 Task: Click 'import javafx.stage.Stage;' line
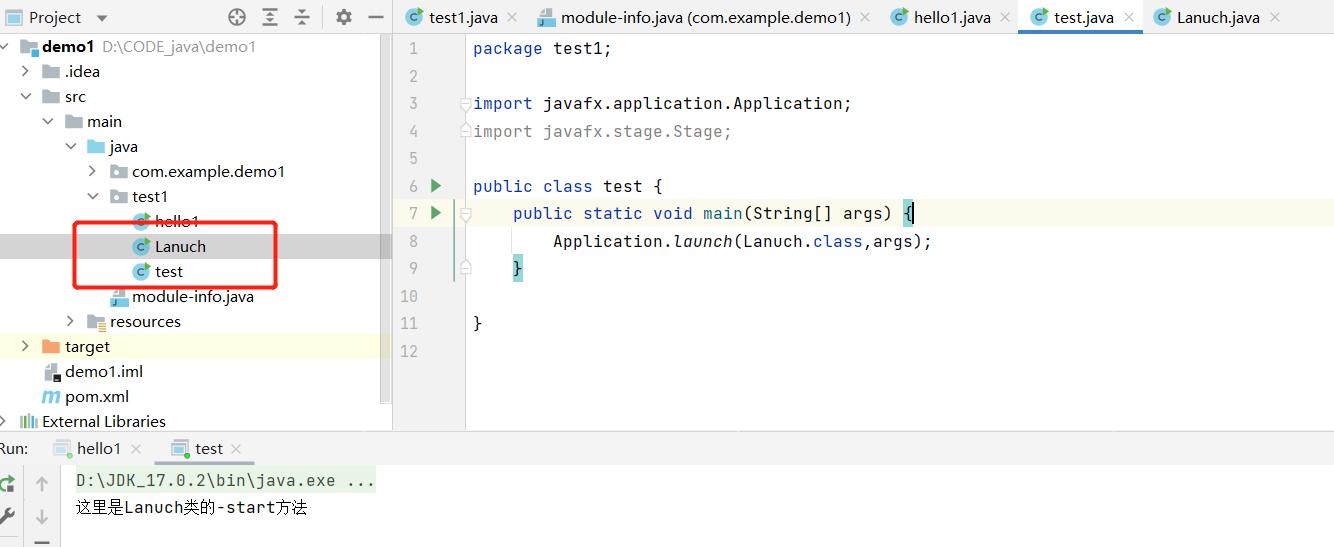(602, 131)
